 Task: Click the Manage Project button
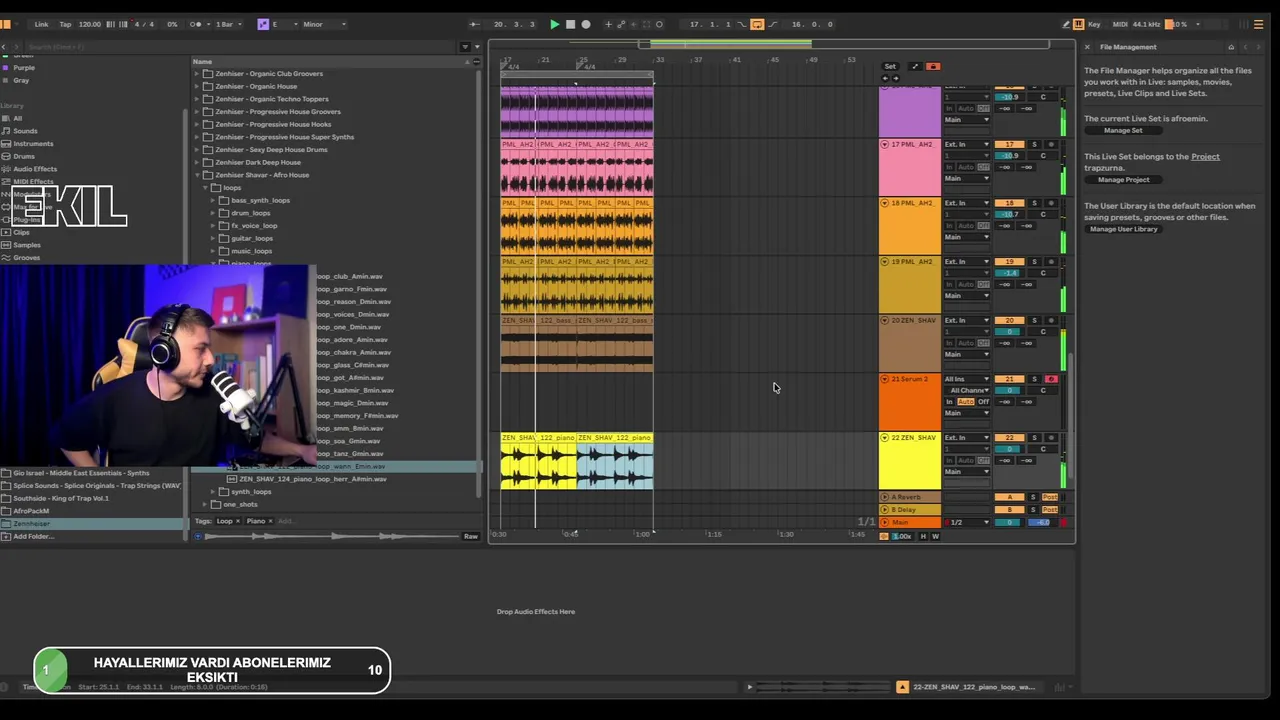coord(1124,180)
